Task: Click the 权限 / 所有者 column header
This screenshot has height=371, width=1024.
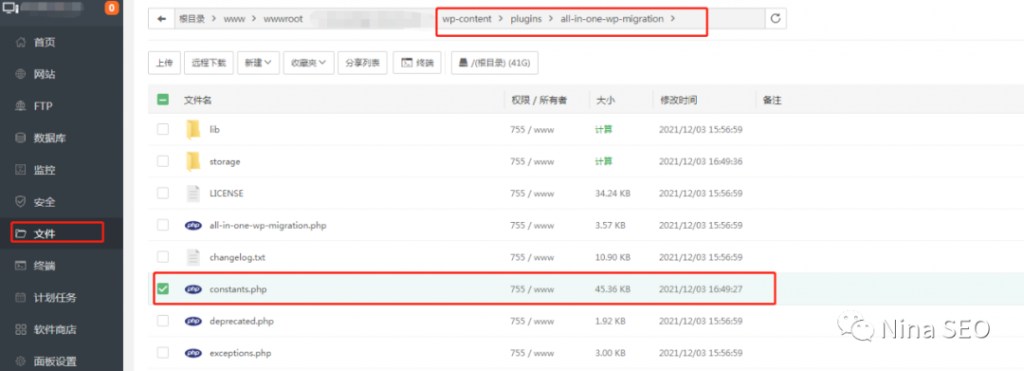Action: click(x=539, y=100)
